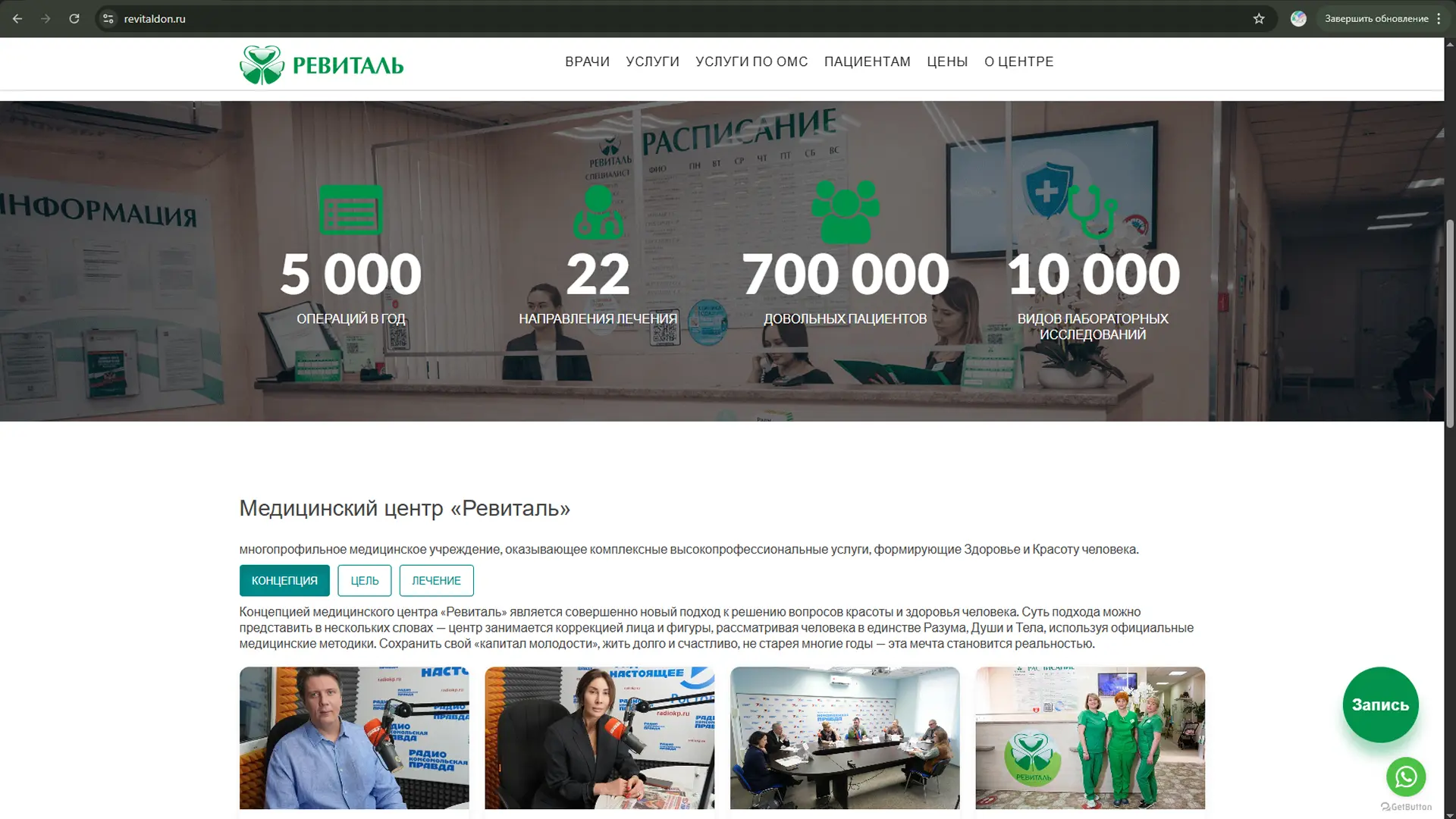Click the people group icon above 700 000

tap(845, 212)
